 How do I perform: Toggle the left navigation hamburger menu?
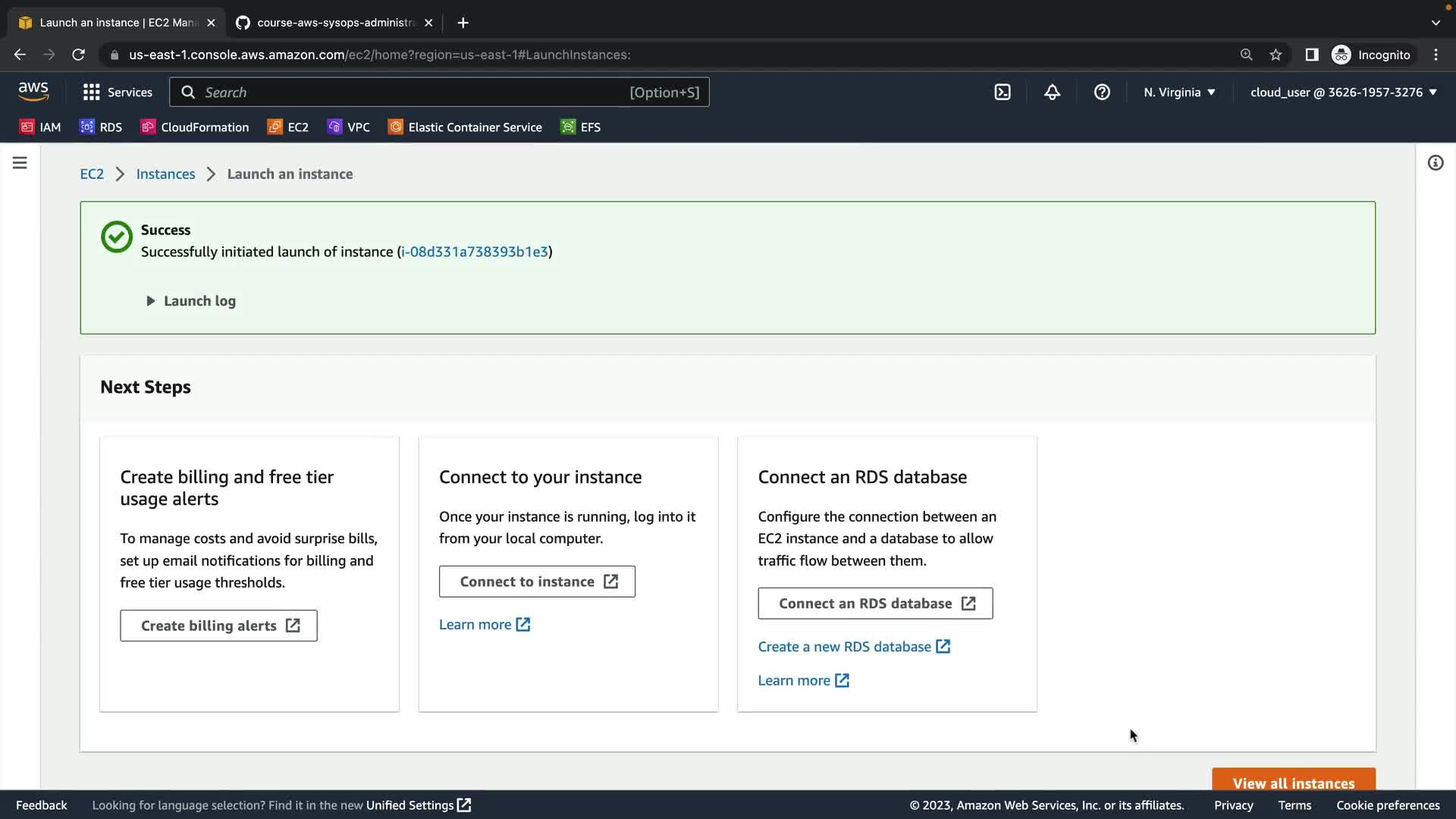pyautogui.click(x=20, y=163)
